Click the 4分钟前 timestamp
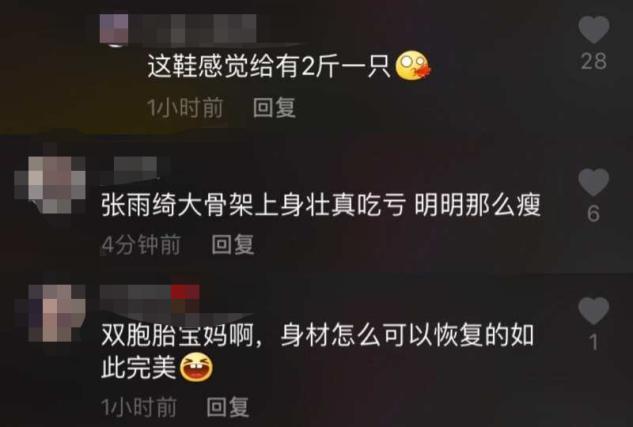Image resolution: width=633 pixels, height=427 pixels. (141, 245)
